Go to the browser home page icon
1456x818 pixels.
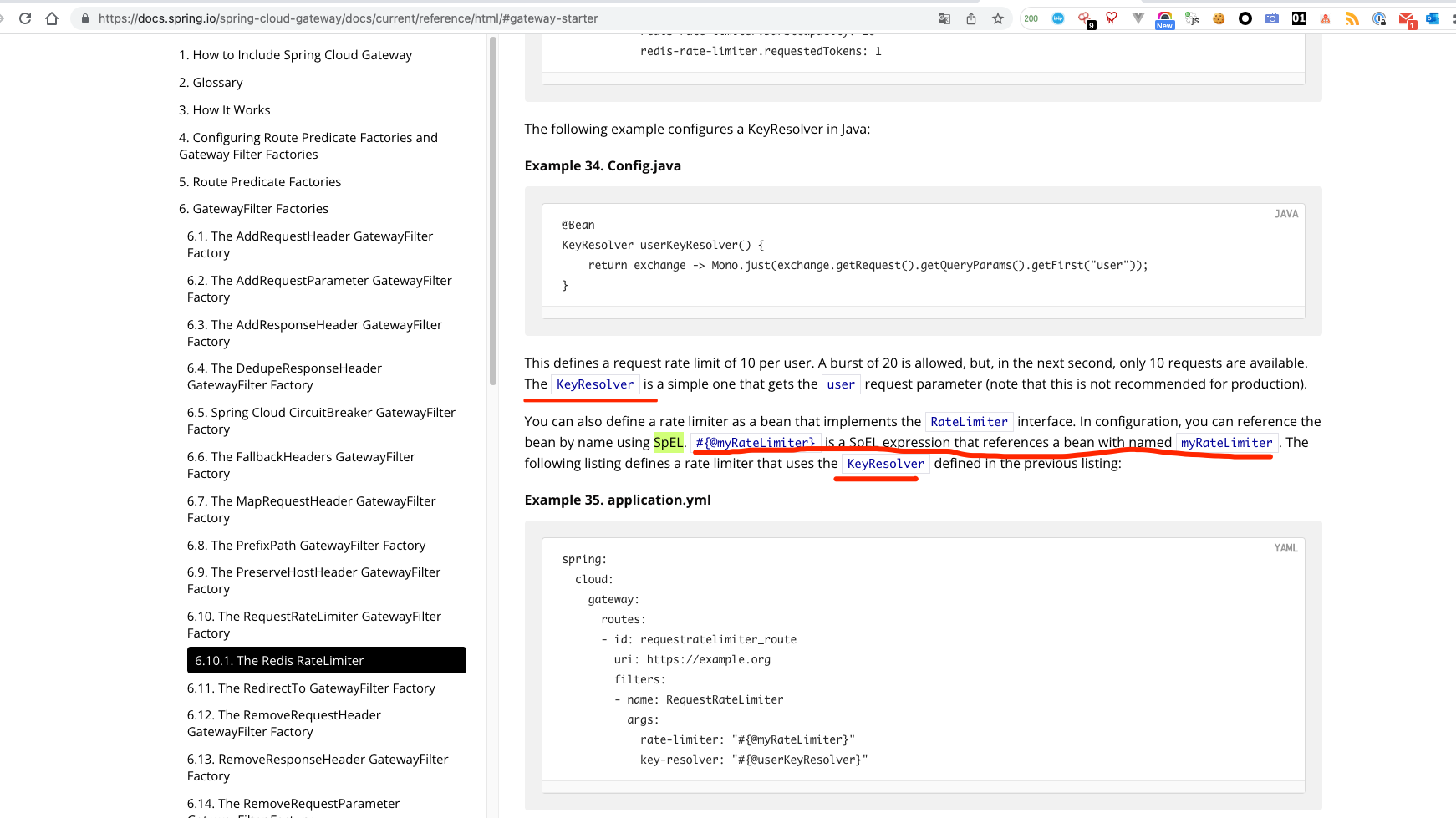tap(52, 18)
